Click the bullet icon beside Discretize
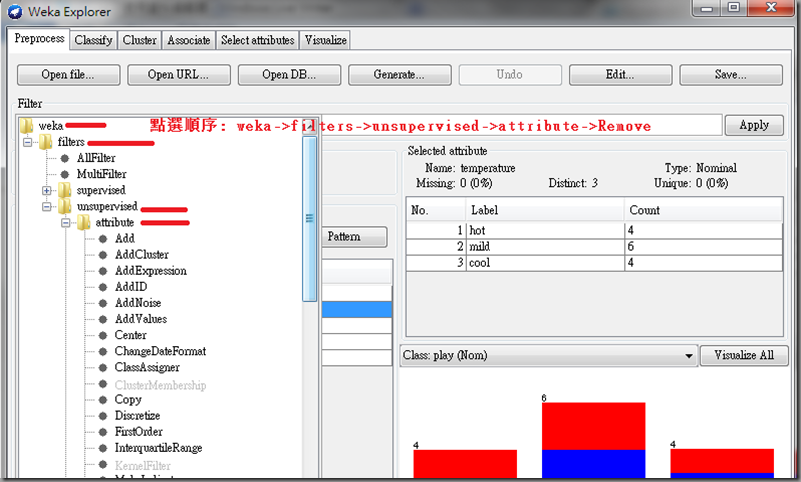 click(x=103, y=416)
